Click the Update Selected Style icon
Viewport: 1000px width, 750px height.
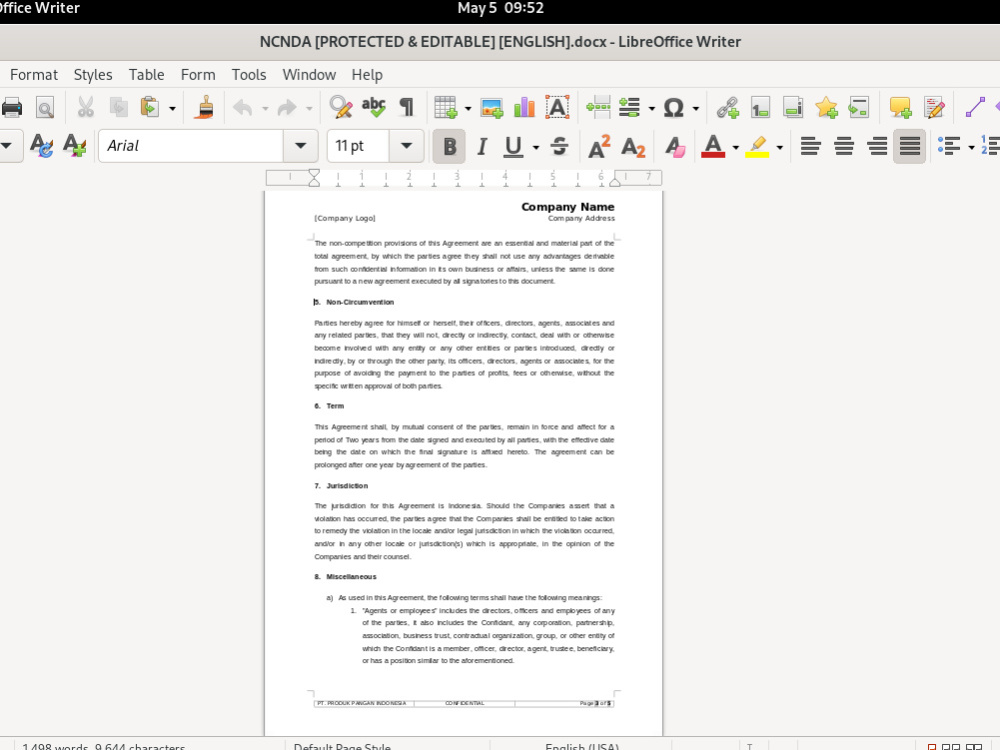tap(41, 146)
